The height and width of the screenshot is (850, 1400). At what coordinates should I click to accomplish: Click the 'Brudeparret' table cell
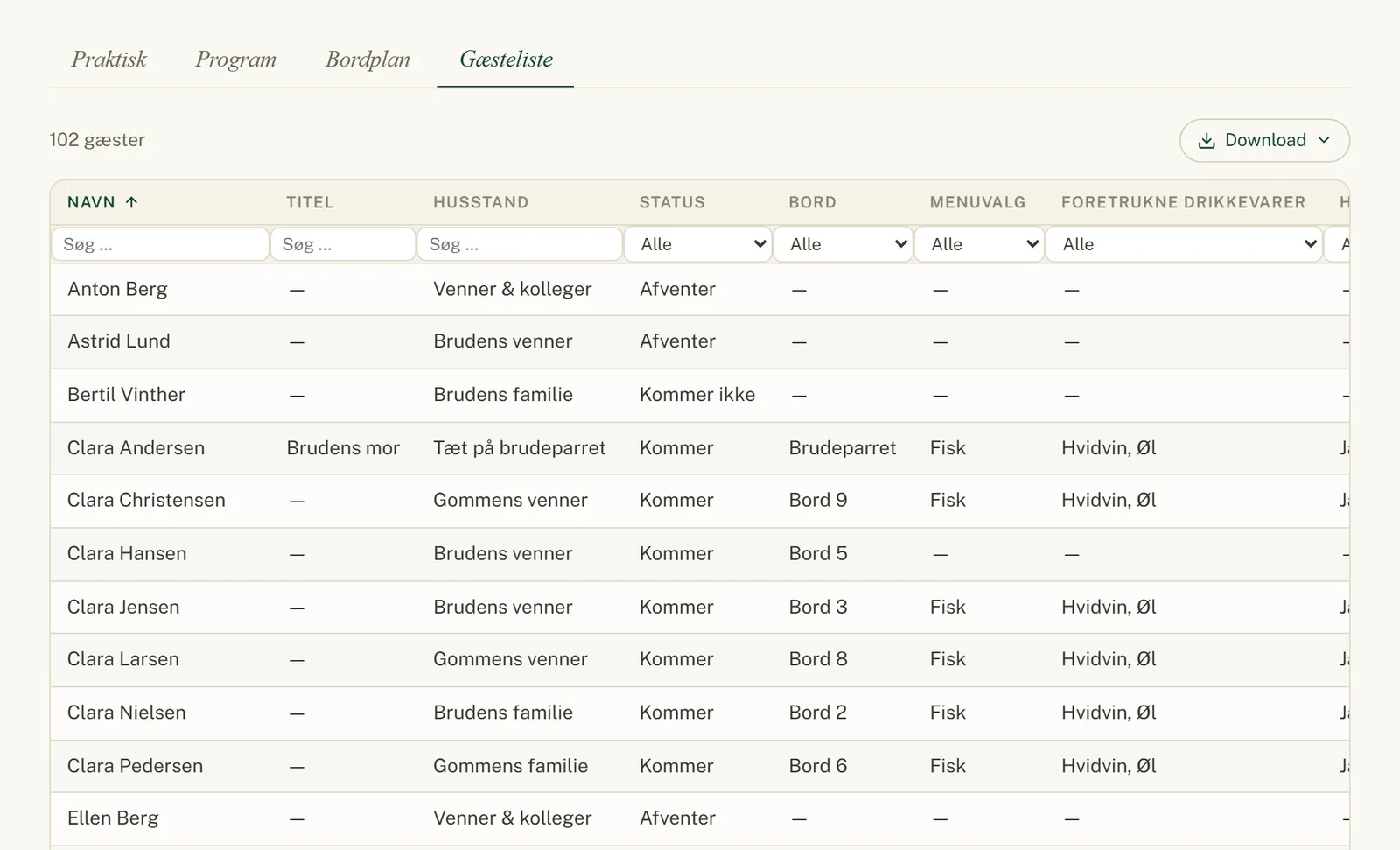(843, 448)
